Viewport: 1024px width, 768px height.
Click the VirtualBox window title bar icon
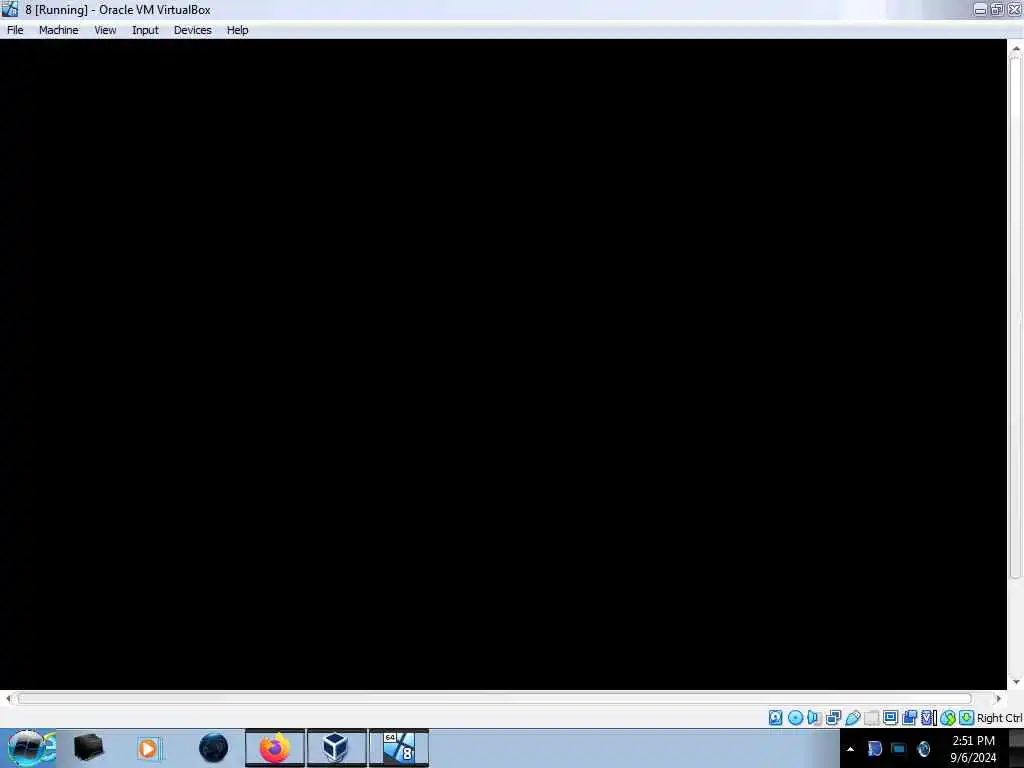point(10,9)
